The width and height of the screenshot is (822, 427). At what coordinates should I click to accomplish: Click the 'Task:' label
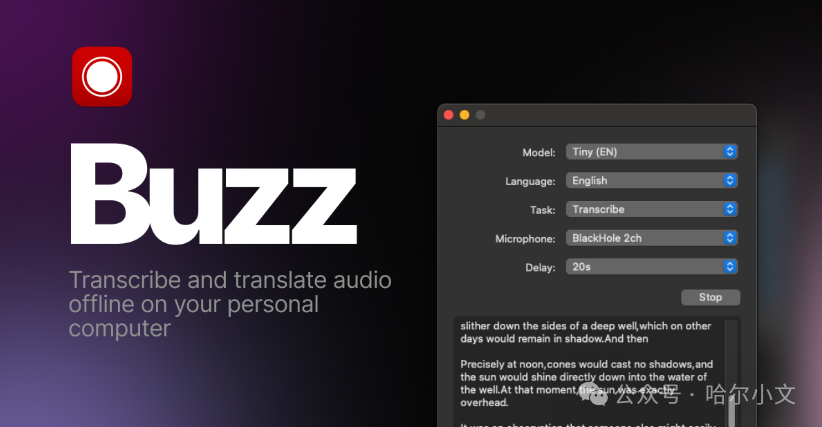[x=543, y=210]
